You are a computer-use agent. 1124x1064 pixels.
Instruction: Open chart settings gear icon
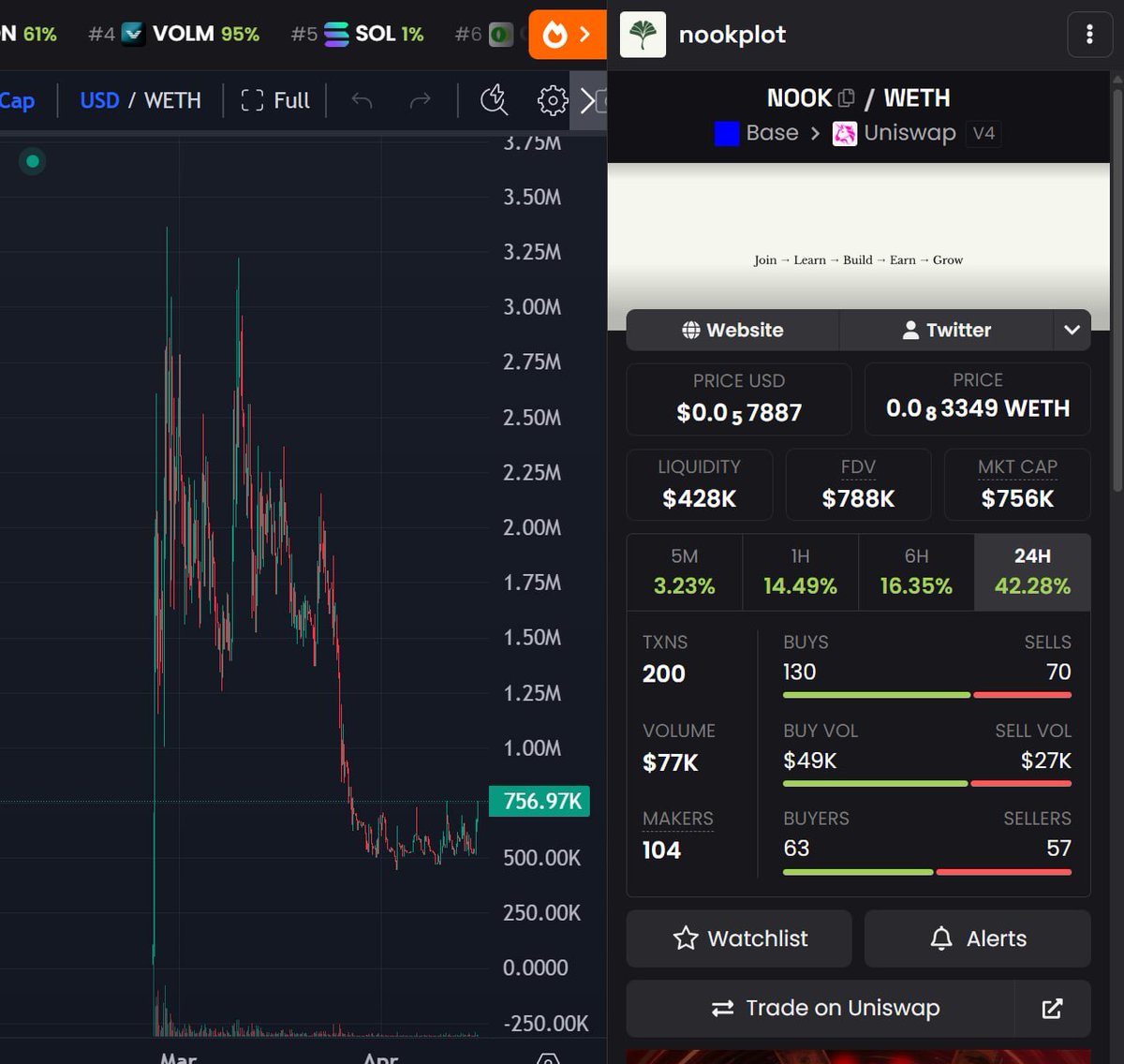pos(553,100)
